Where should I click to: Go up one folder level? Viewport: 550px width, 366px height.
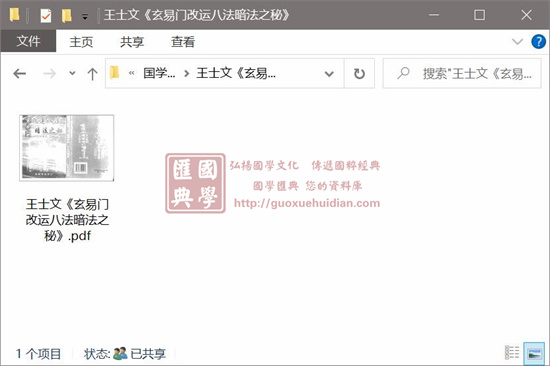point(92,74)
